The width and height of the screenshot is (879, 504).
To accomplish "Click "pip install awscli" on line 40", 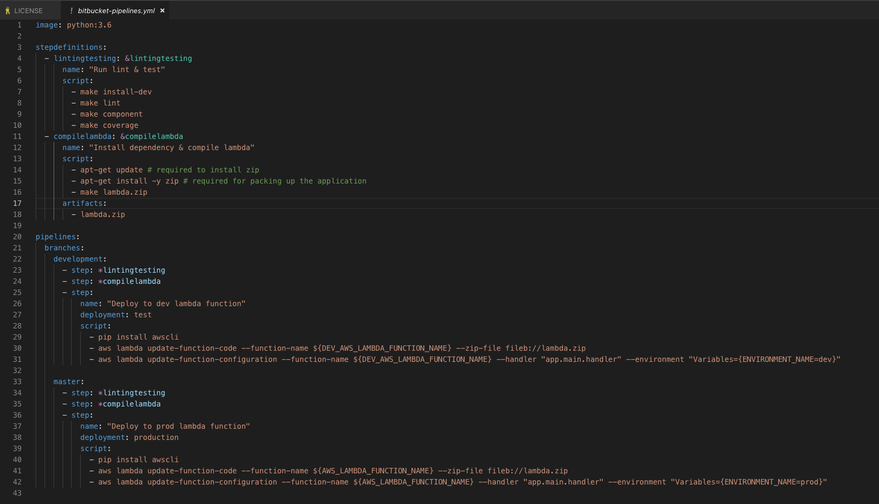I will (x=138, y=460).
